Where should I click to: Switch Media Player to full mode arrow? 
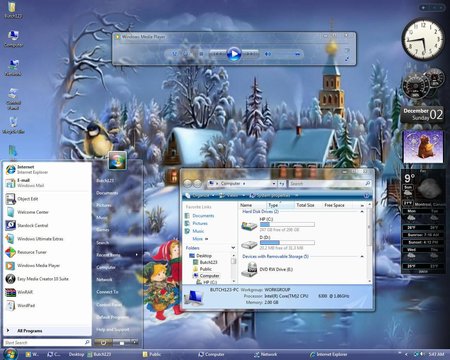pyautogui.click(x=347, y=59)
